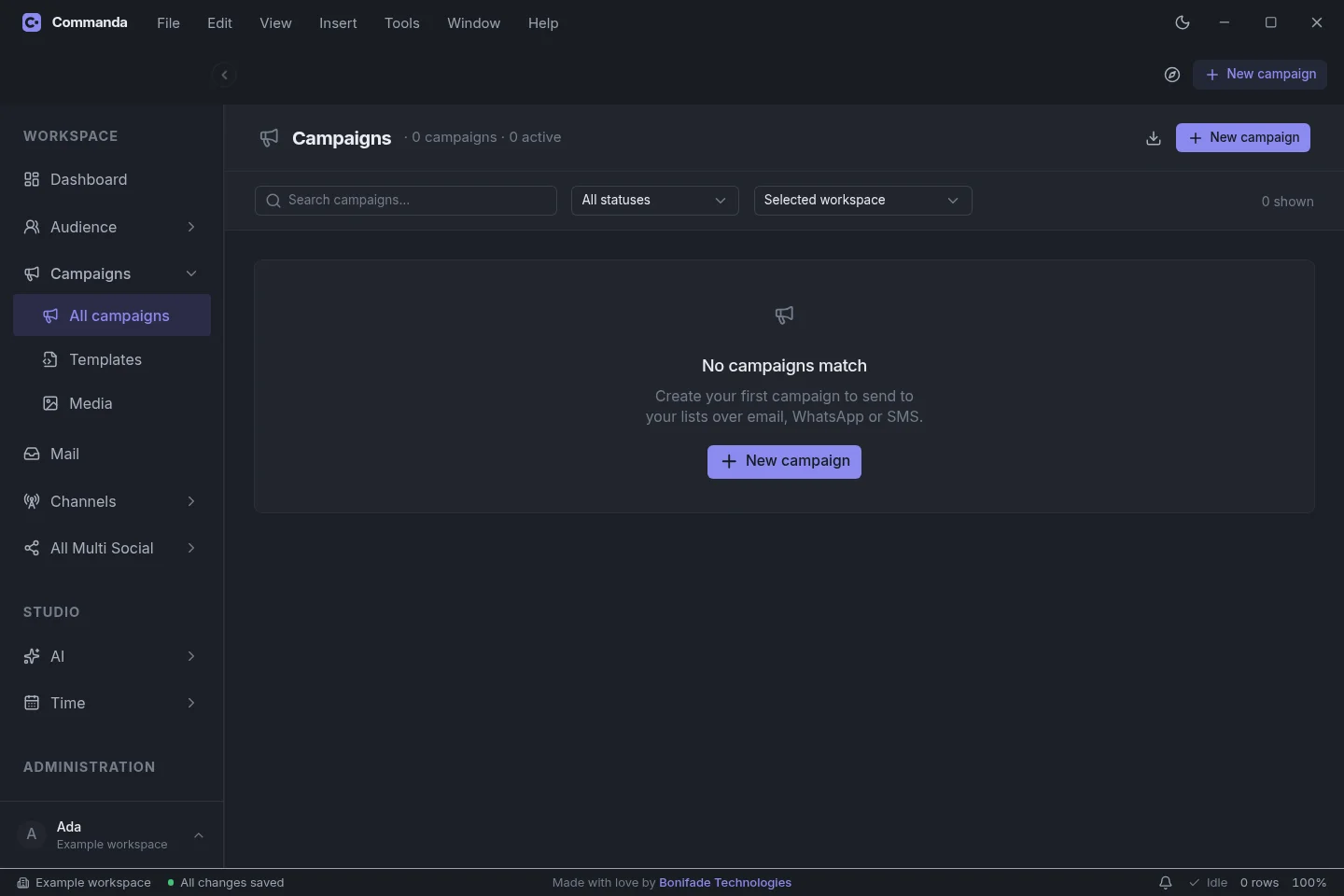1344x896 pixels.
Task: Maximize the Commanda window
Action: pyautogui.click(x=1270, y=22)
